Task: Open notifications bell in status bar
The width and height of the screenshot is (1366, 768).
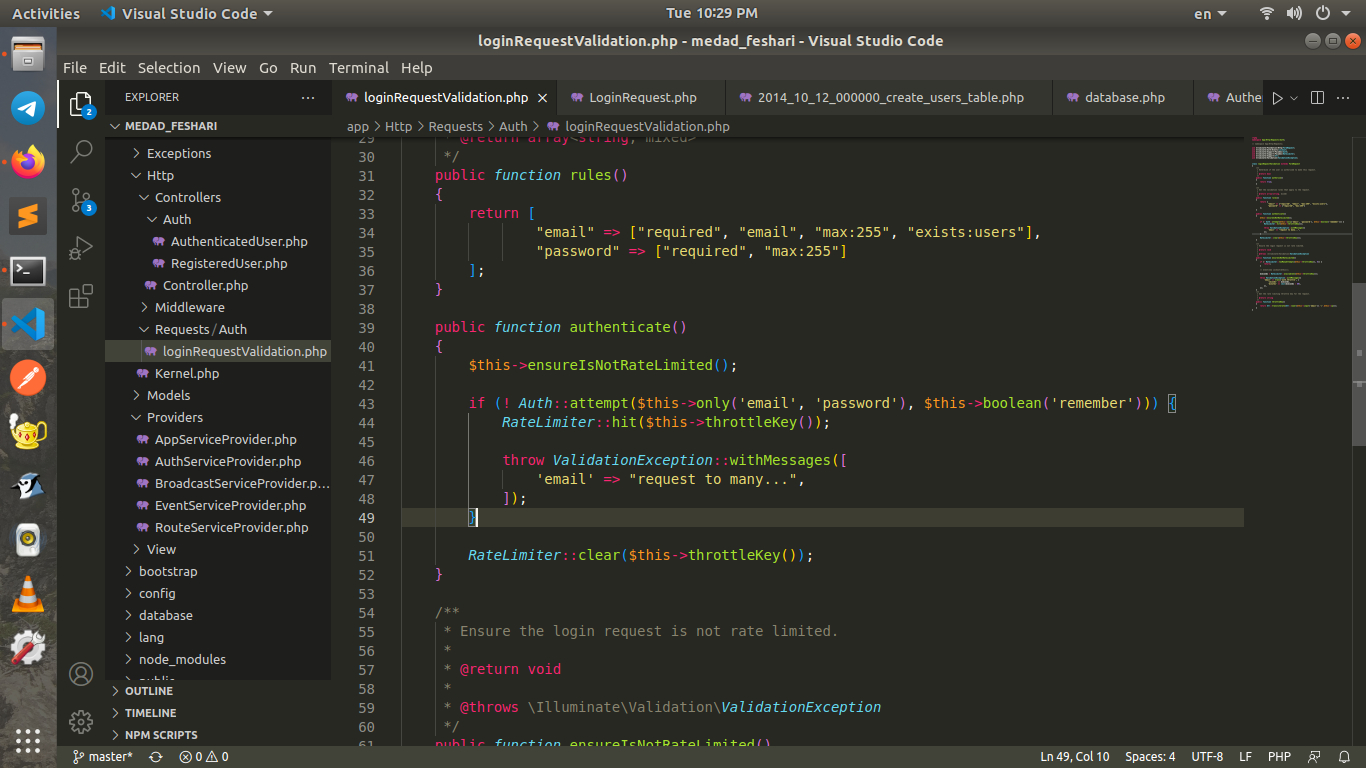Action: pyautogui.click(x=1344, y=757)
